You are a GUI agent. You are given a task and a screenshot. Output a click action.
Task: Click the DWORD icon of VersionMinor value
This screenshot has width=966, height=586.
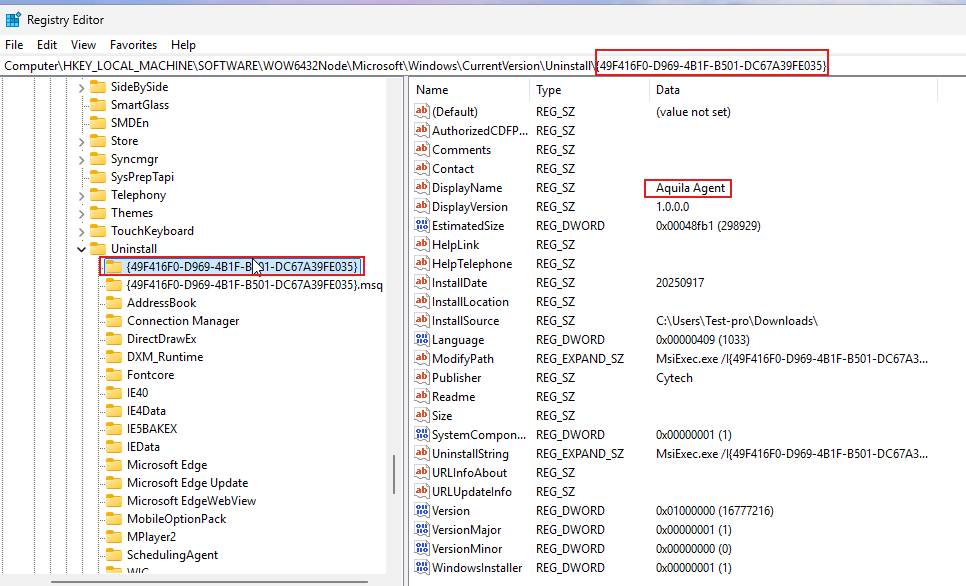(x=422, y=548)
